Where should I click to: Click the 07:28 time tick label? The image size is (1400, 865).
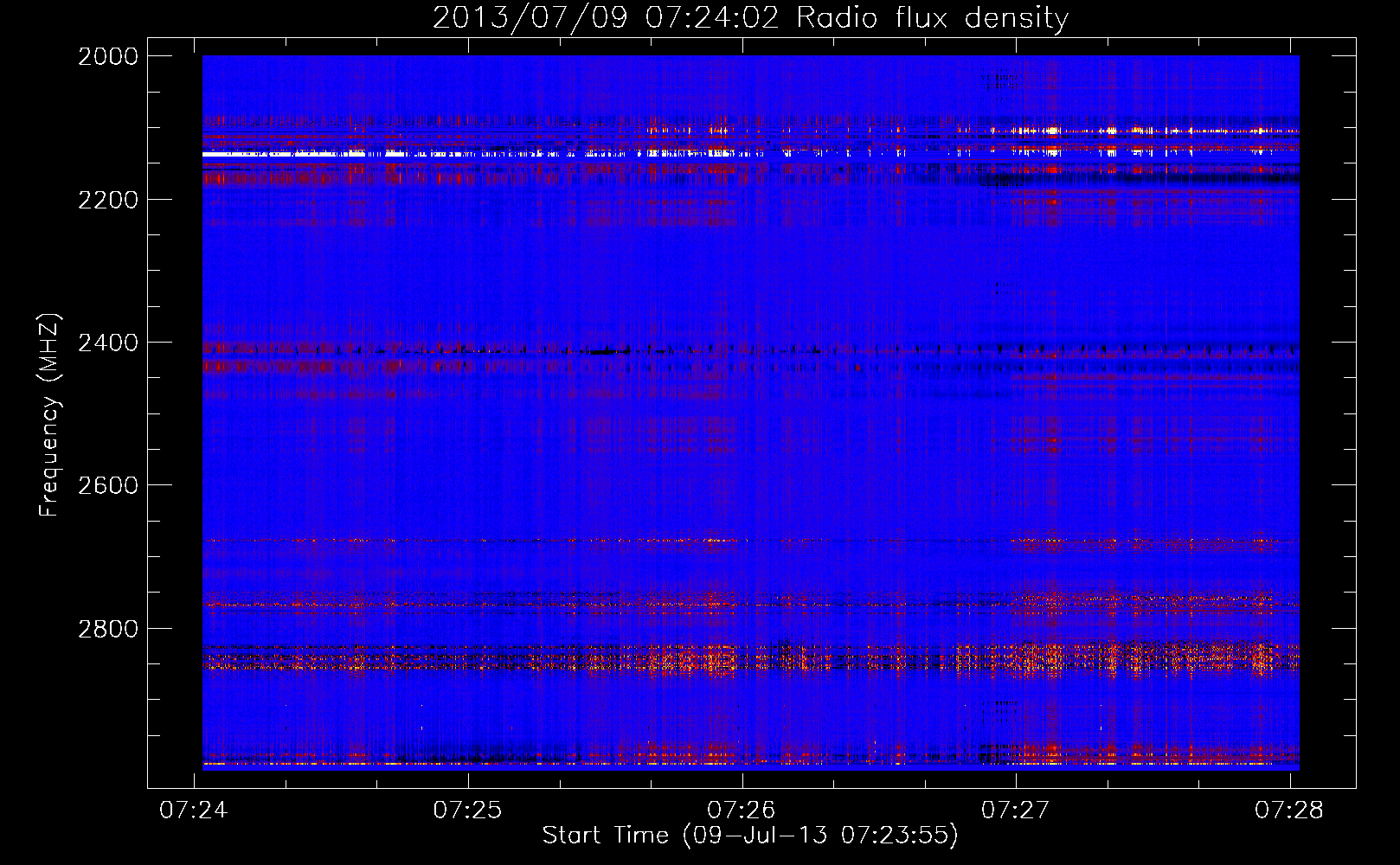[x=1289, y=810]
